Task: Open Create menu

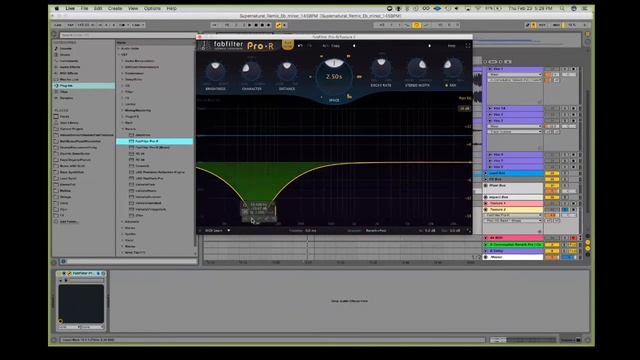Action: pyautogui.click(x=115, y=8)
